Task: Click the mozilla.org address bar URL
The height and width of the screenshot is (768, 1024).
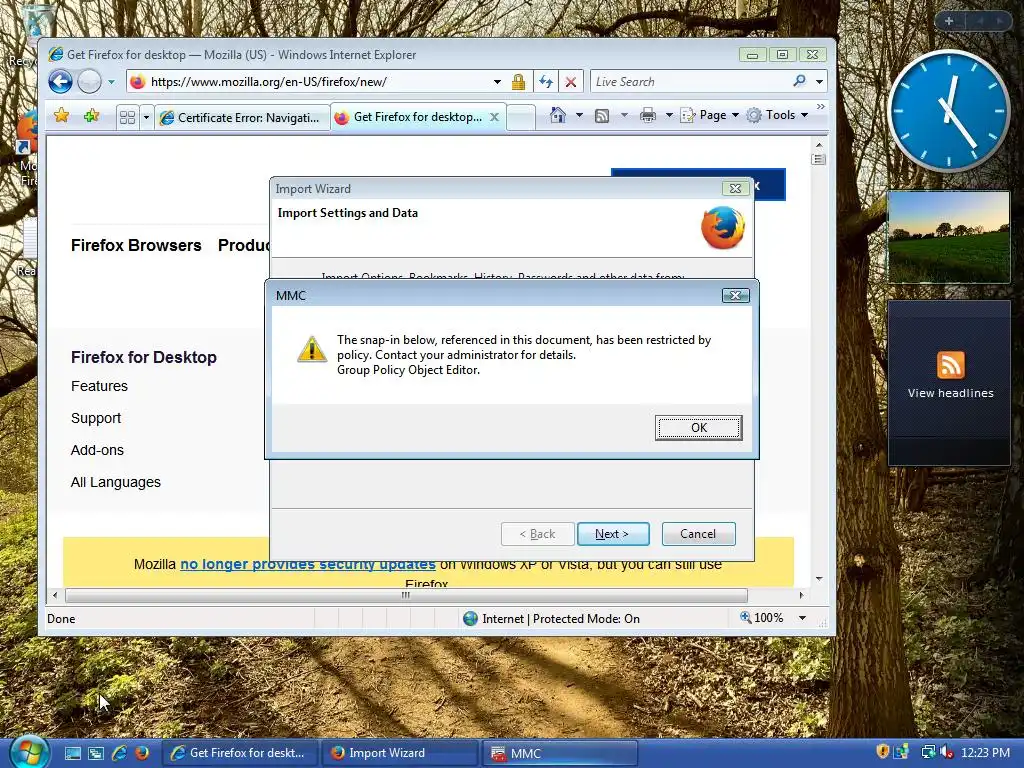Action: click(x=268, y=82)
